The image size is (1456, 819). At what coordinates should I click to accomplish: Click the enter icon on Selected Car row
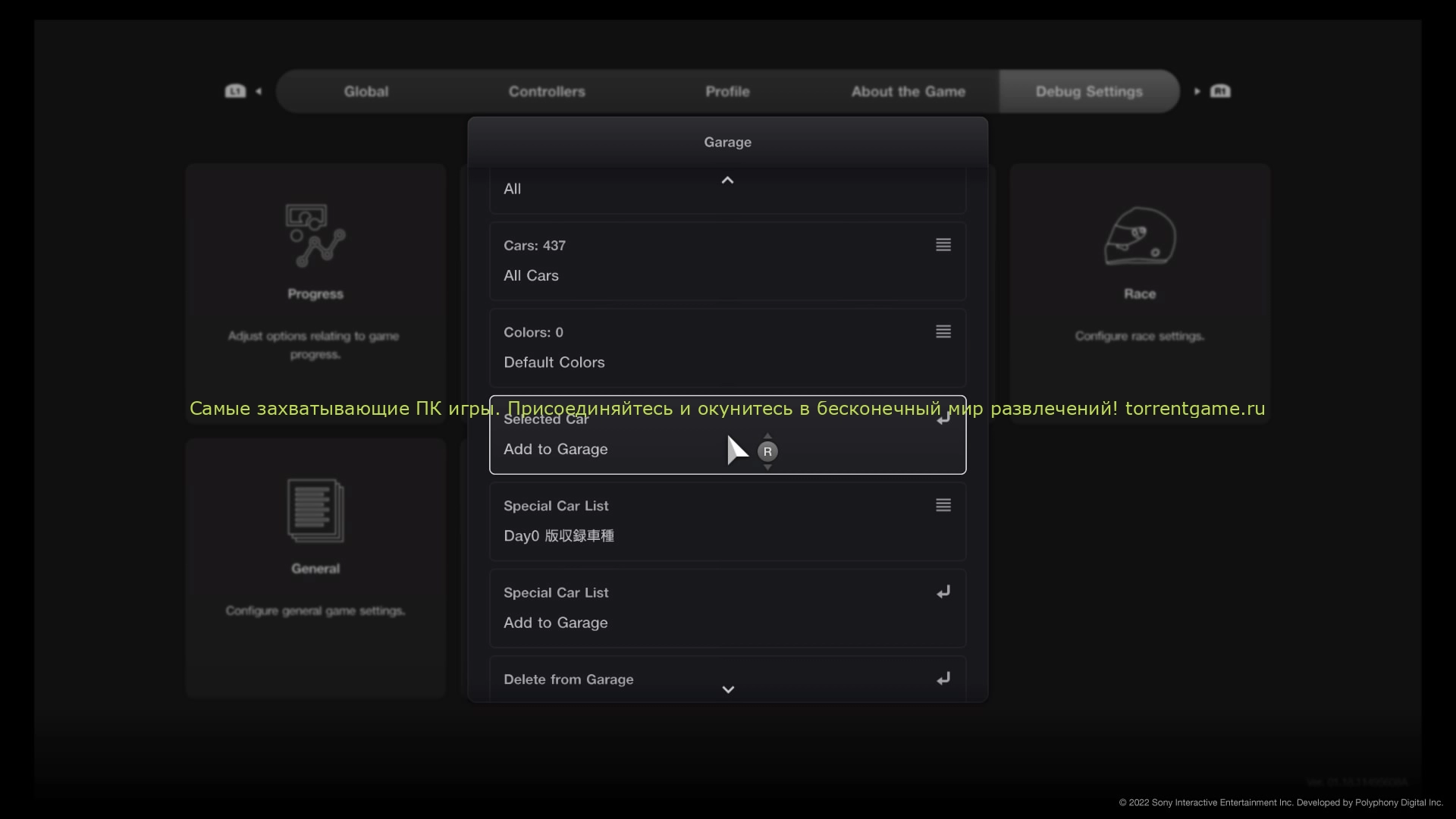pyautogui.click(x=943, y=419)
